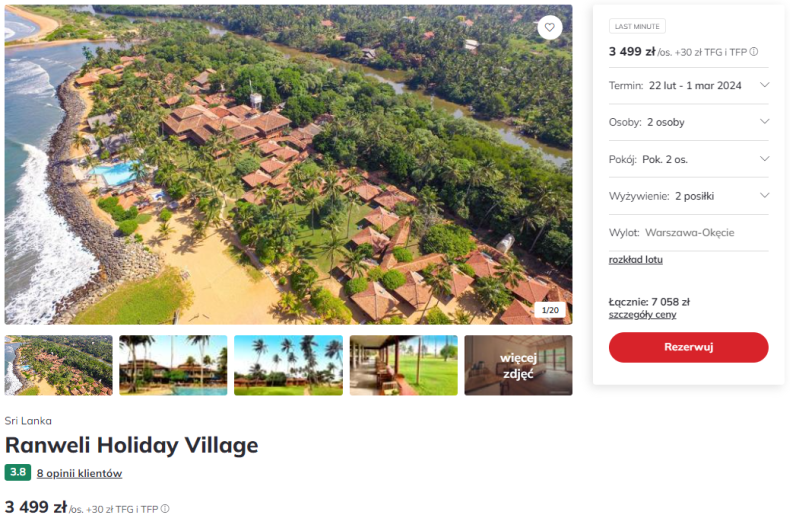Add hotel to favorites with heart icon

tap(549, 28)
